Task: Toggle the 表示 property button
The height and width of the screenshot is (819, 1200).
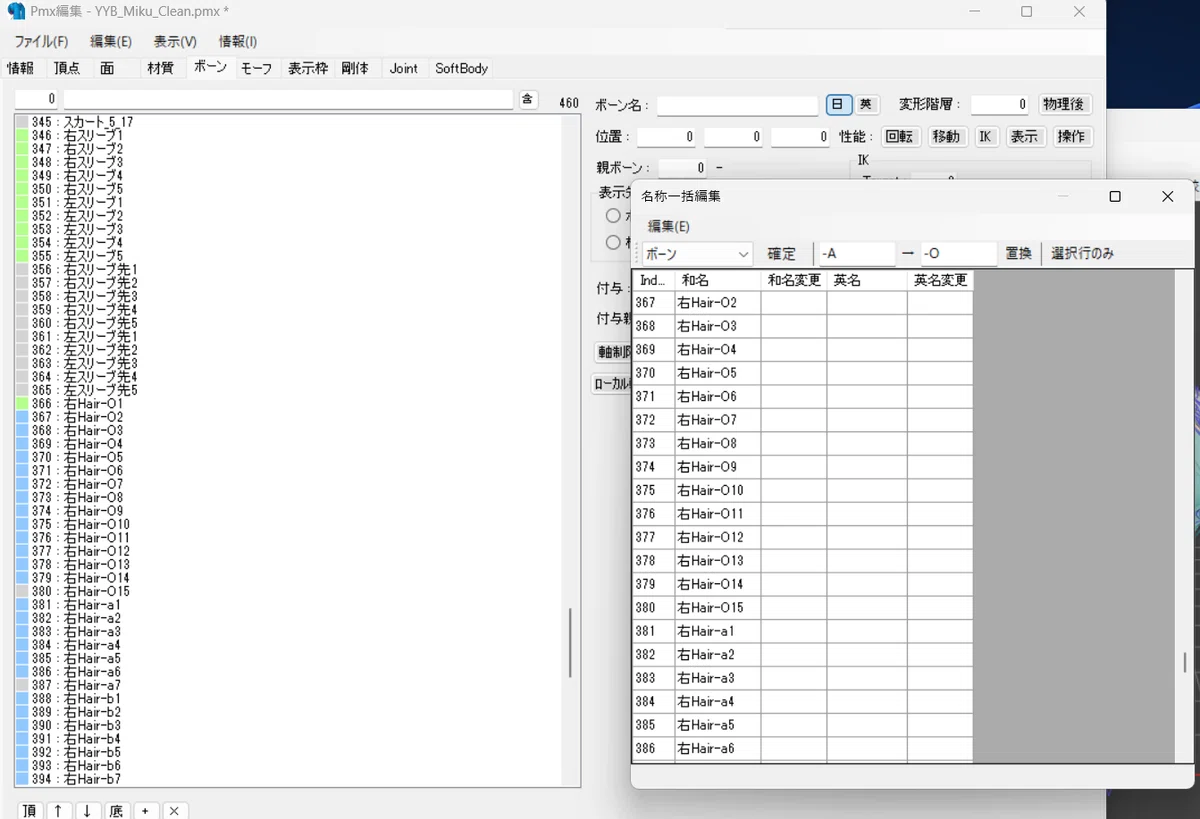Action: click(x=1024, y=136)
